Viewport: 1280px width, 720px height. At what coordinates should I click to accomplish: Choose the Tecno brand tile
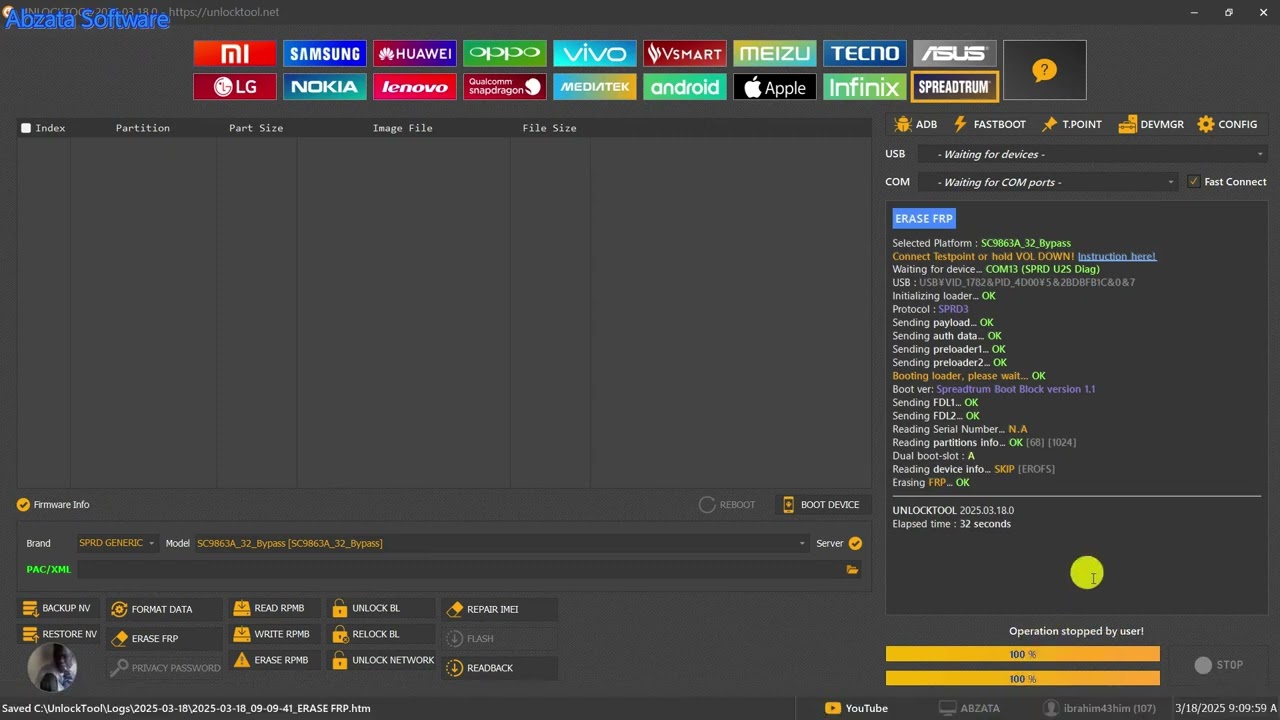click(x=865, y=54)
